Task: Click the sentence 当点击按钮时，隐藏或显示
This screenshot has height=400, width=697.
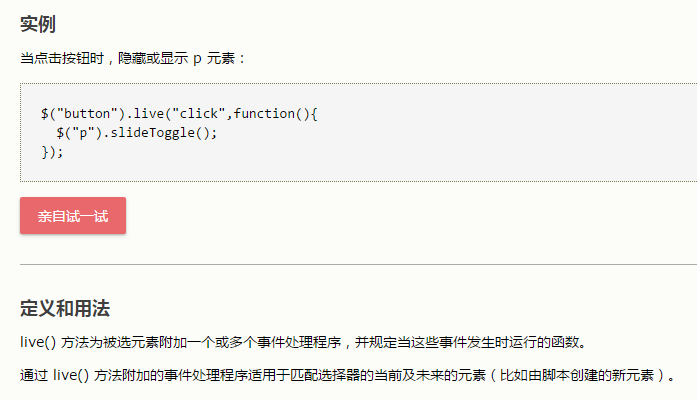Action: [x=102, y=58]
